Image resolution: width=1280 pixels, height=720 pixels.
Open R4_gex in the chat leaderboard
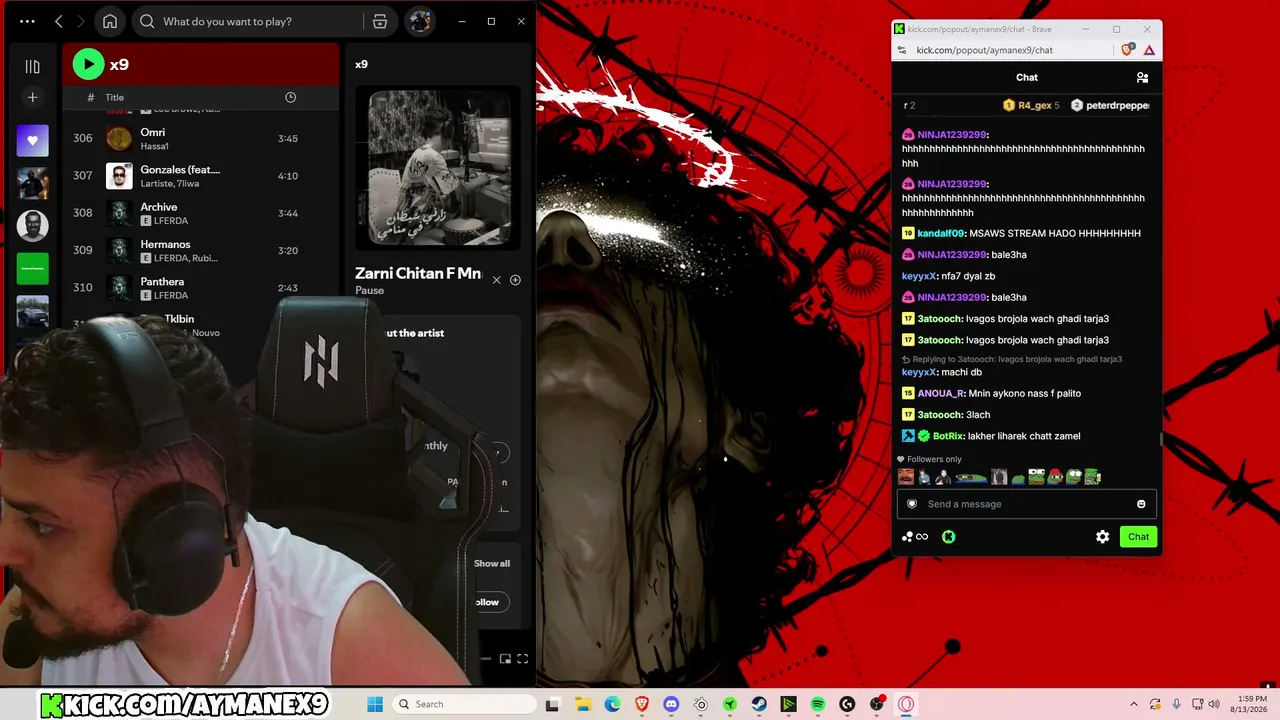click(x=1031, y=105)
